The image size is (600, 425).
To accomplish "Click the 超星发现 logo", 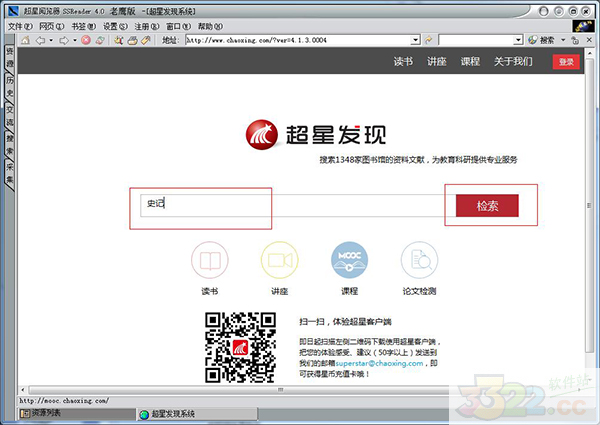I will (x=316, y=135).
